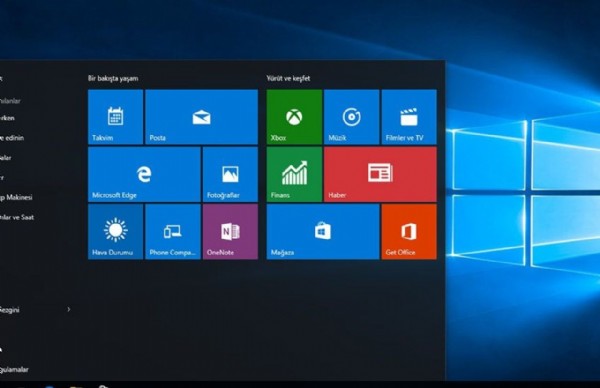
Task: Open the Finans finance tile
Action: point(294,174)
